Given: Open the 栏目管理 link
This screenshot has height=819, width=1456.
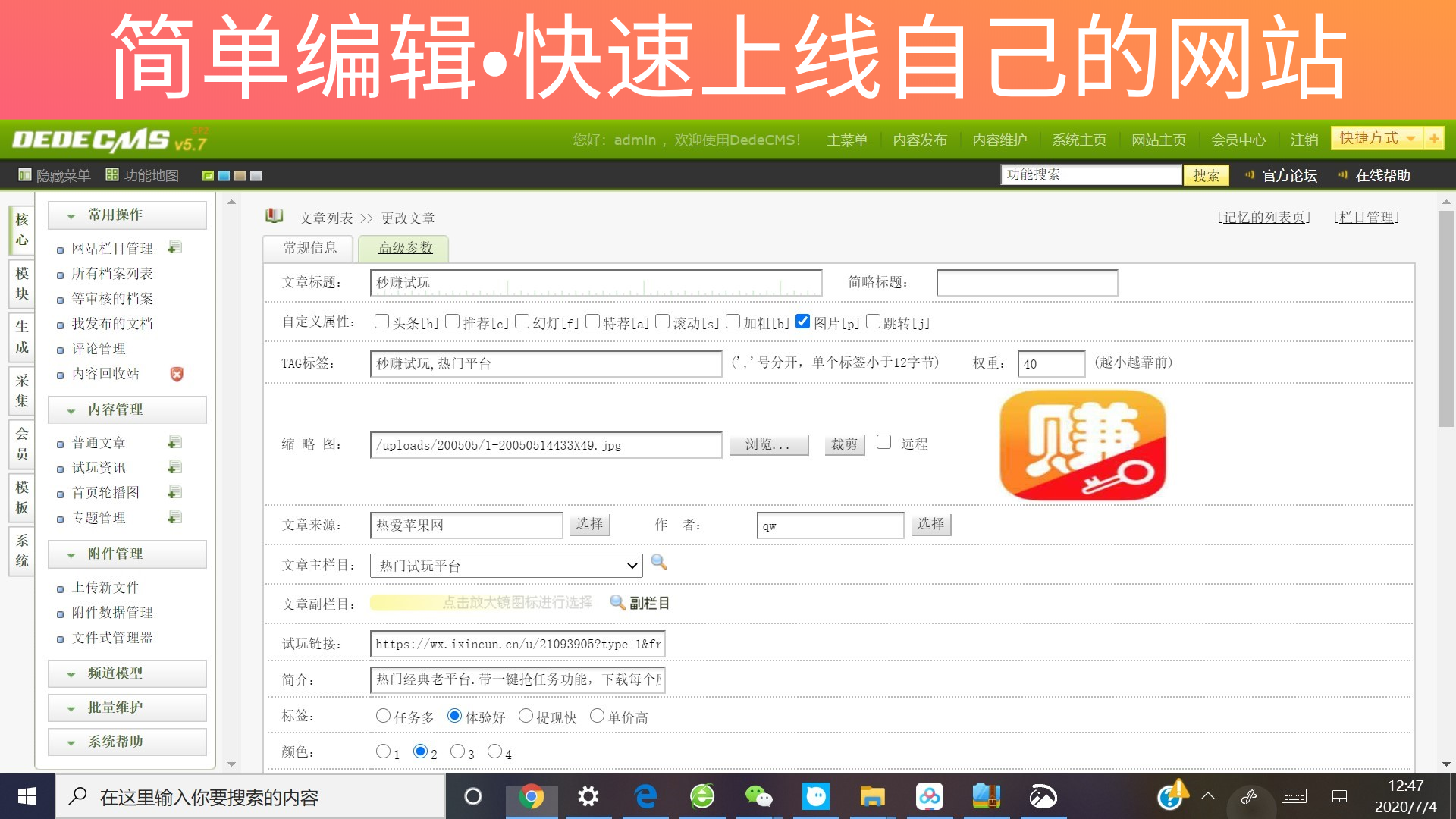Looking at the screenshot, I should click(1367, 217).
